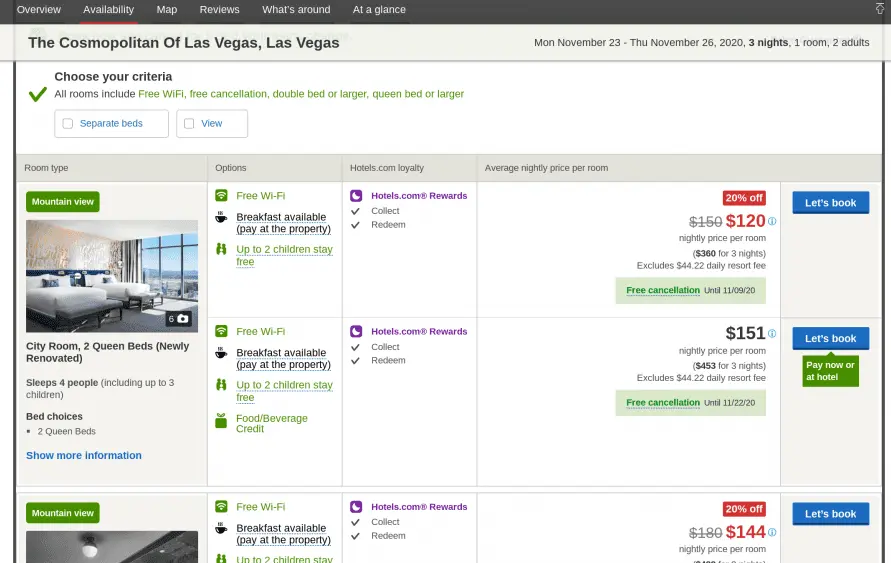891x563 pixels.
Task: Click the Hotels.com Rewards icon in the $120 option
Action: coord(356,195)
